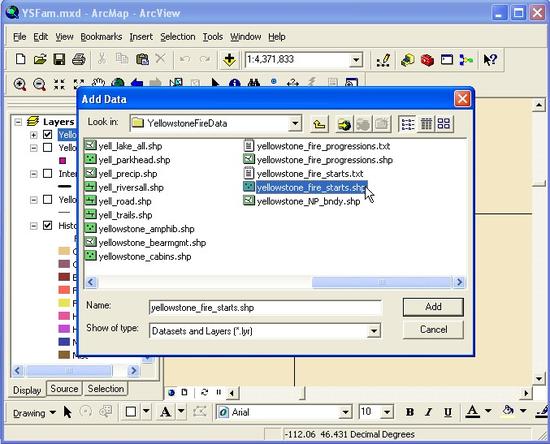Open the Tools menu

pos(213,37)
